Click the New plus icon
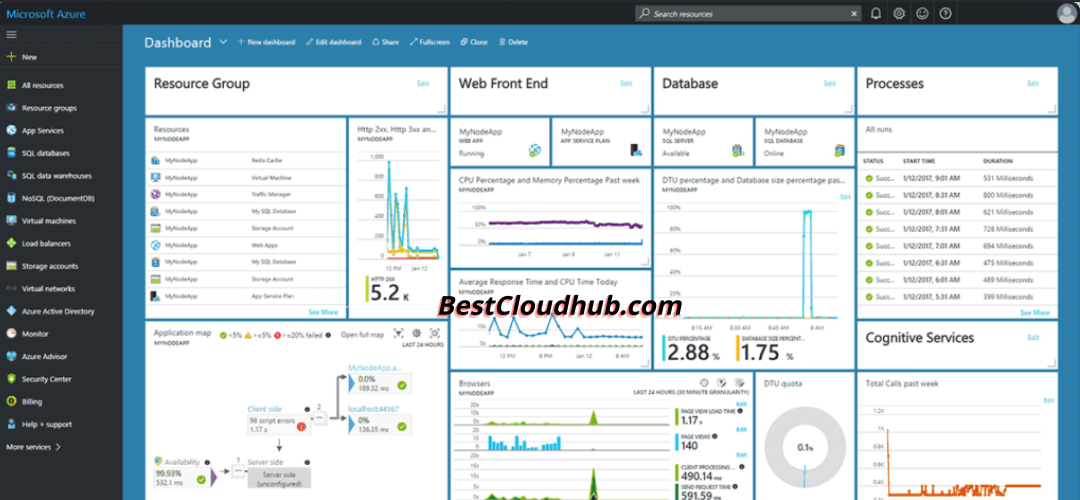 (11, 57)
